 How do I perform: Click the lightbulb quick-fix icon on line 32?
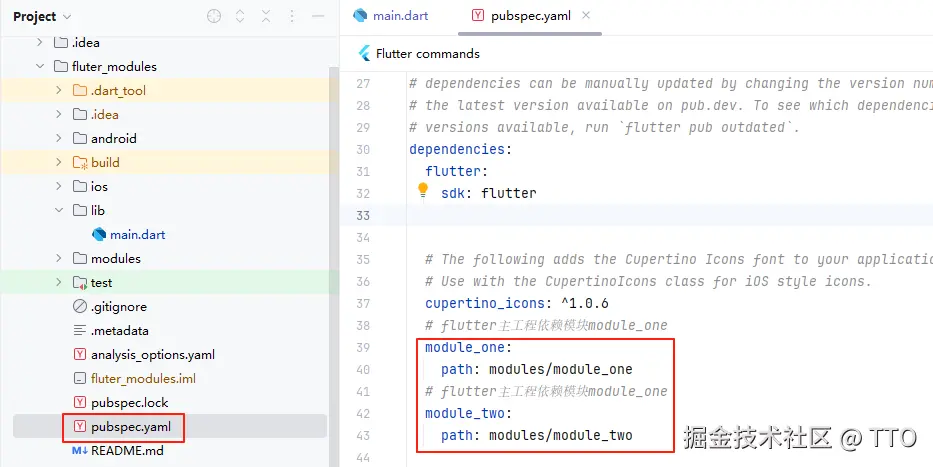(x=422, y=190)
